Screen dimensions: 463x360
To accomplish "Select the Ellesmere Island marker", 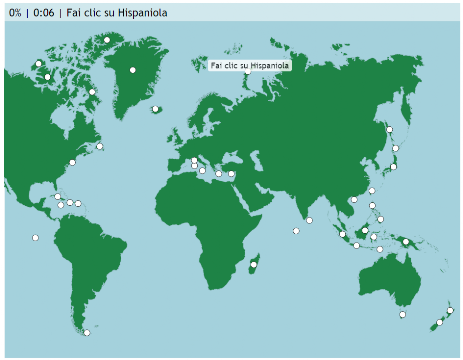I will click(x=107, y=40).
